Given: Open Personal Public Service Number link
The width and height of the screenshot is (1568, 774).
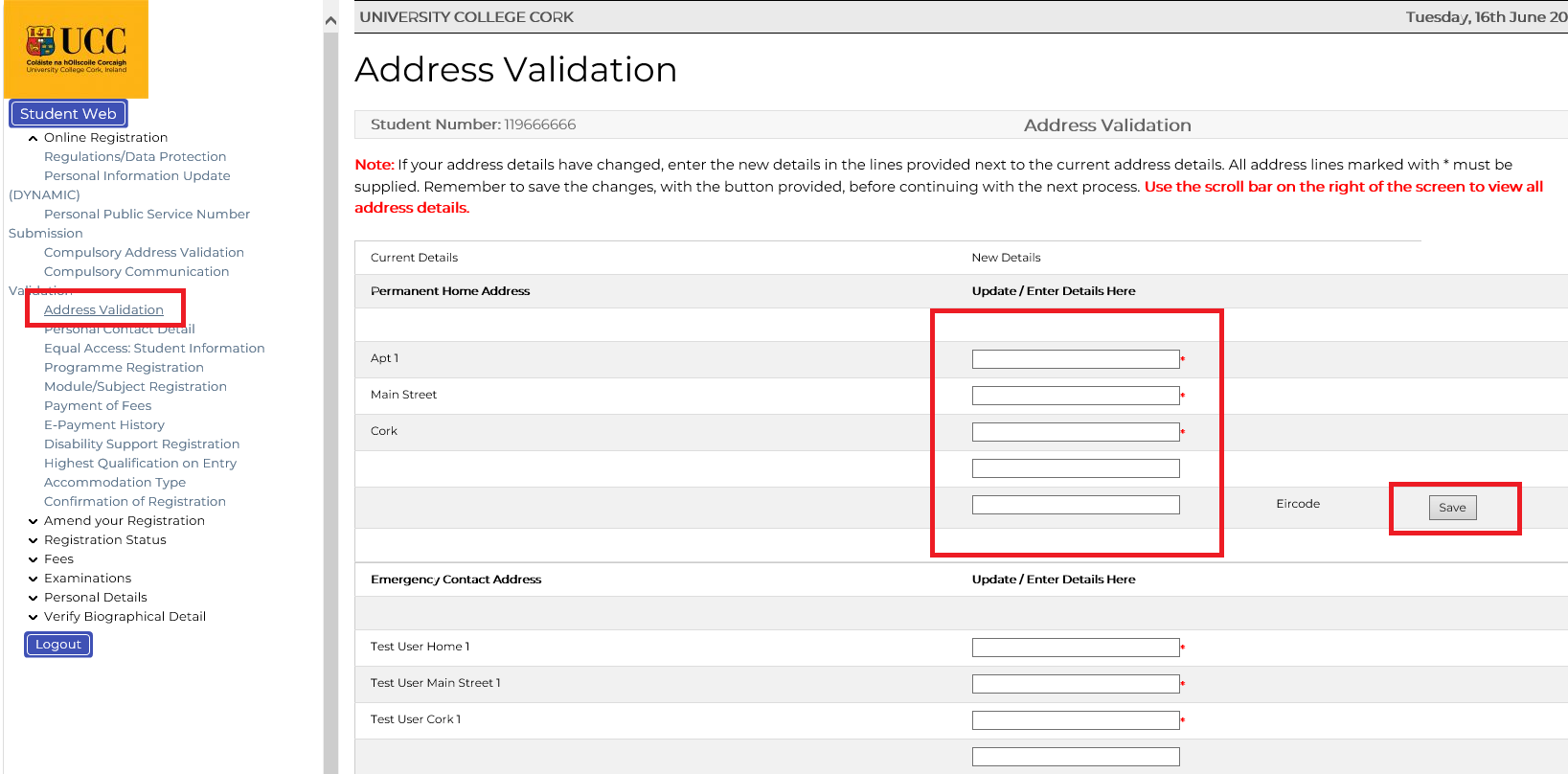Looking at the screenshot, I should pos(147,214).
